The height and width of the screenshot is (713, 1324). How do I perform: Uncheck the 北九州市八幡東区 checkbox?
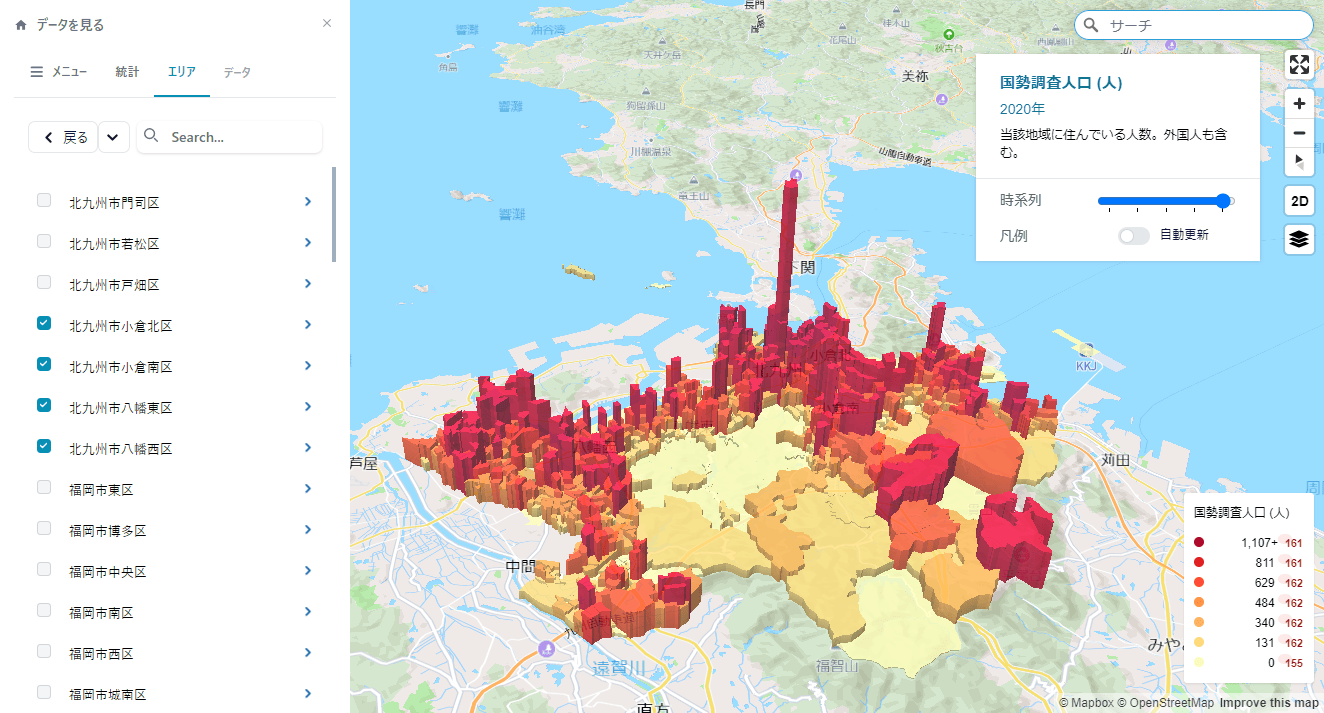point(44,405)
